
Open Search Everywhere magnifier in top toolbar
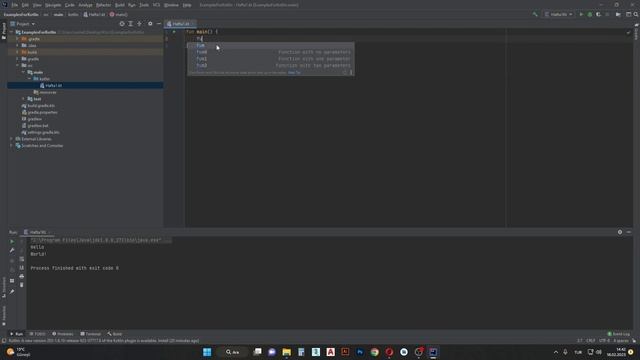tap(636, 14)
